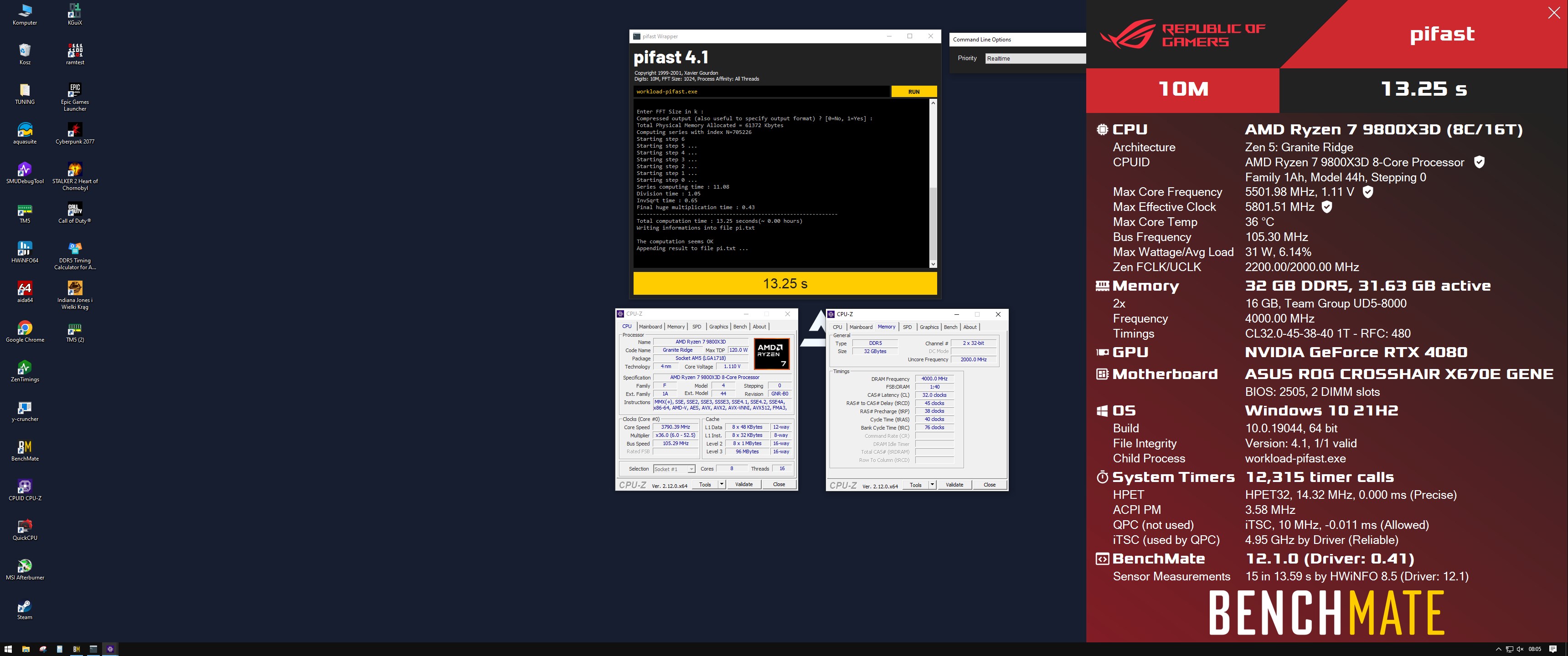Show hidden tray icons chevron
This screenshot has height=656, width=1568.
[x=1499, y=649]
